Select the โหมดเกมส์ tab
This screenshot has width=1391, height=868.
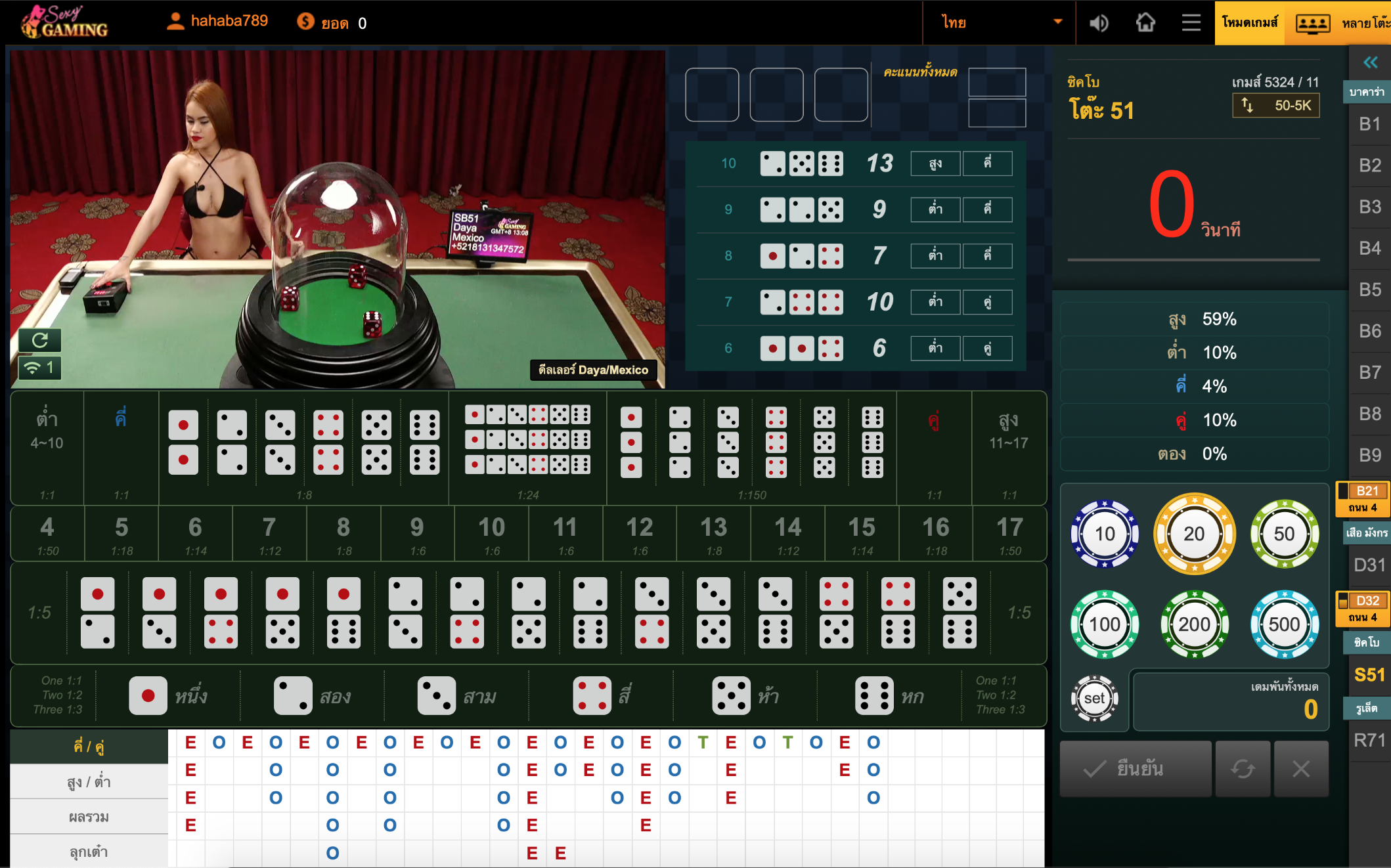click(x=1249, y=23)
